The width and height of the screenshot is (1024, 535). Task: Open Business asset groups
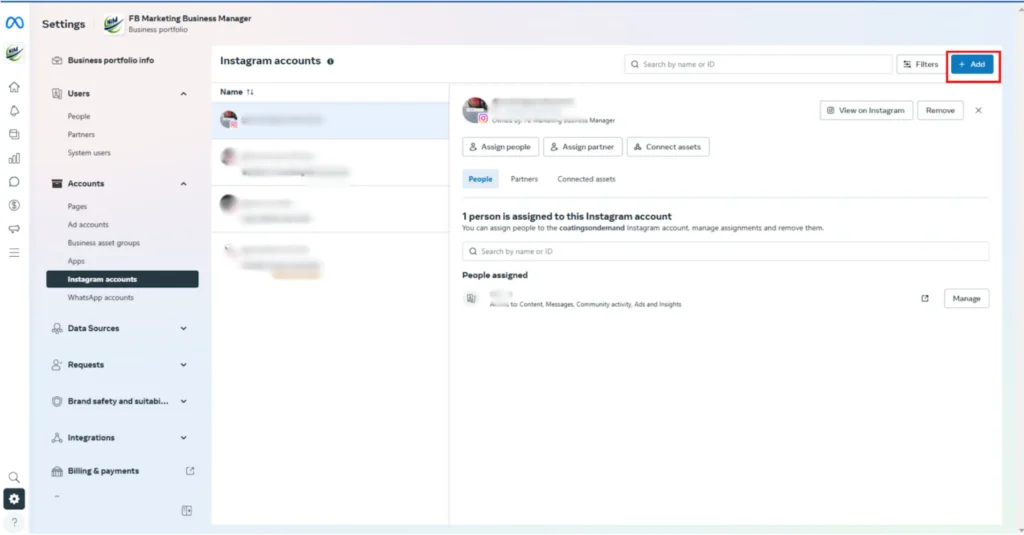coord(104,243)
